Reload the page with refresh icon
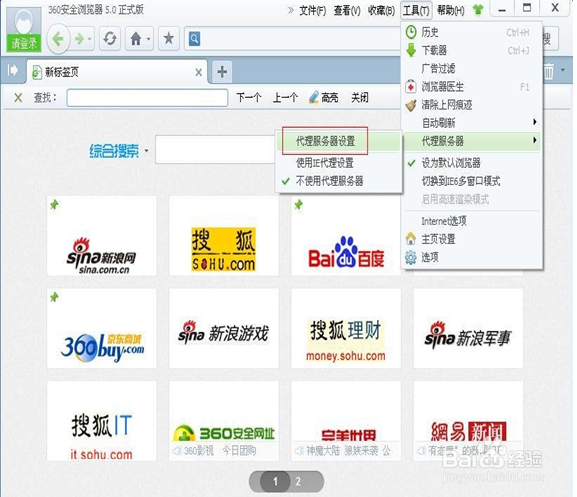The width and height of the screenshot is (577, 497). (x=110, y=38)
